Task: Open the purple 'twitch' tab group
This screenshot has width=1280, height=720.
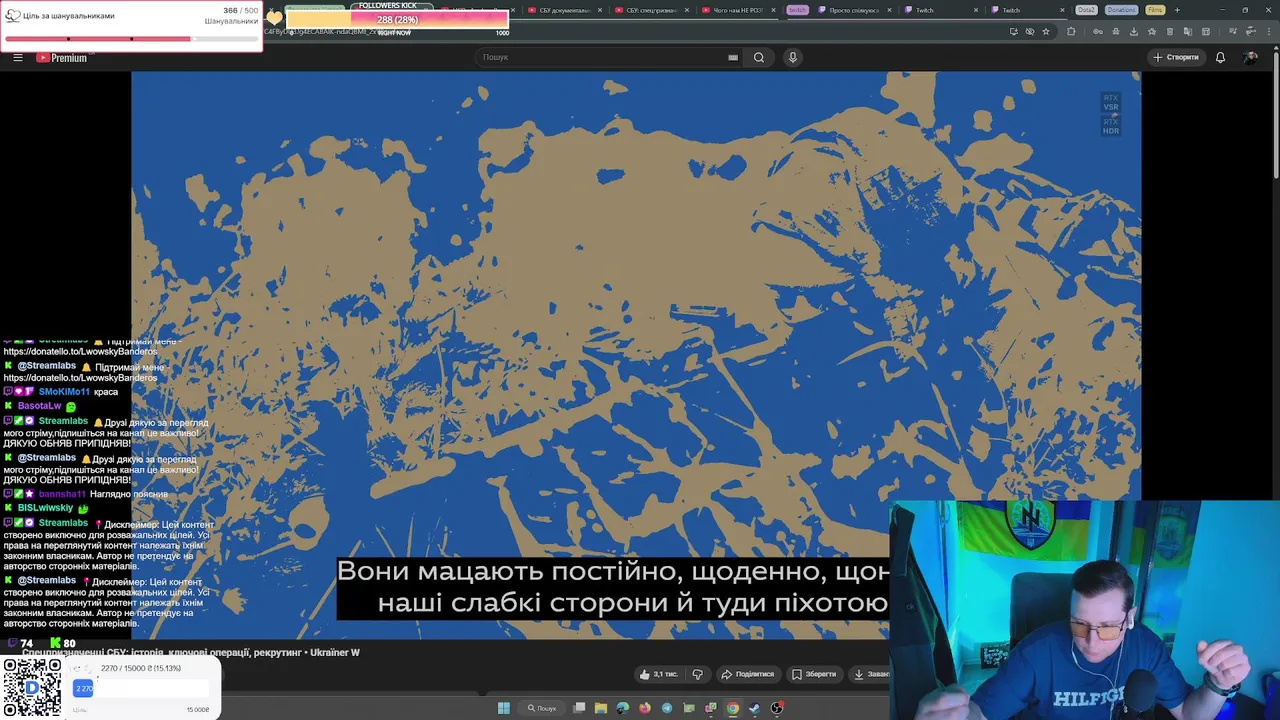Action: point(797,10)
